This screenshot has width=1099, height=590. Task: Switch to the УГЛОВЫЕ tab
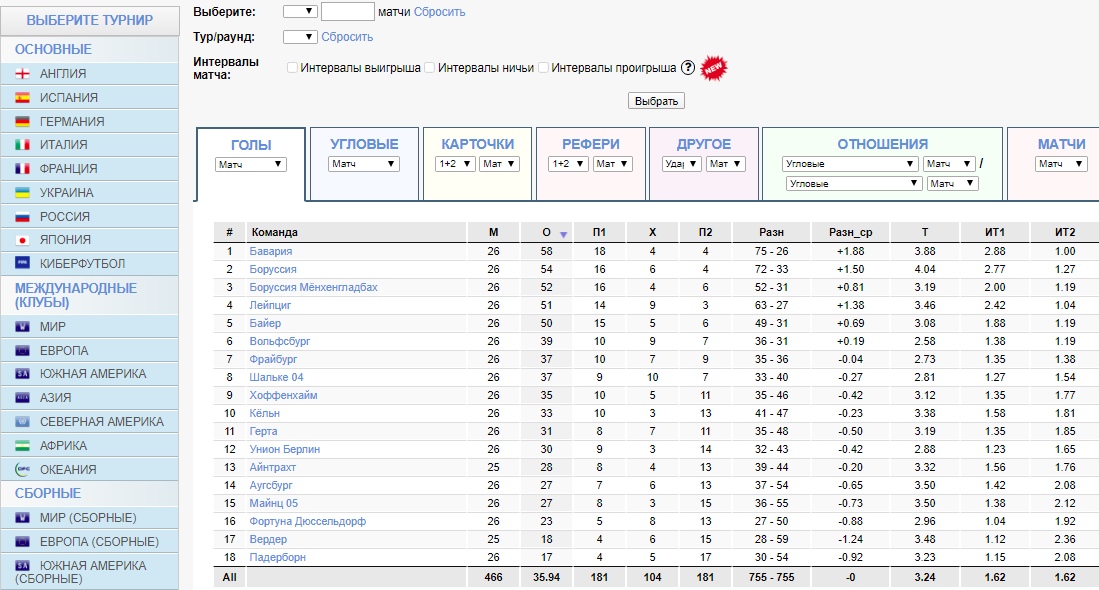click(364, 144)
